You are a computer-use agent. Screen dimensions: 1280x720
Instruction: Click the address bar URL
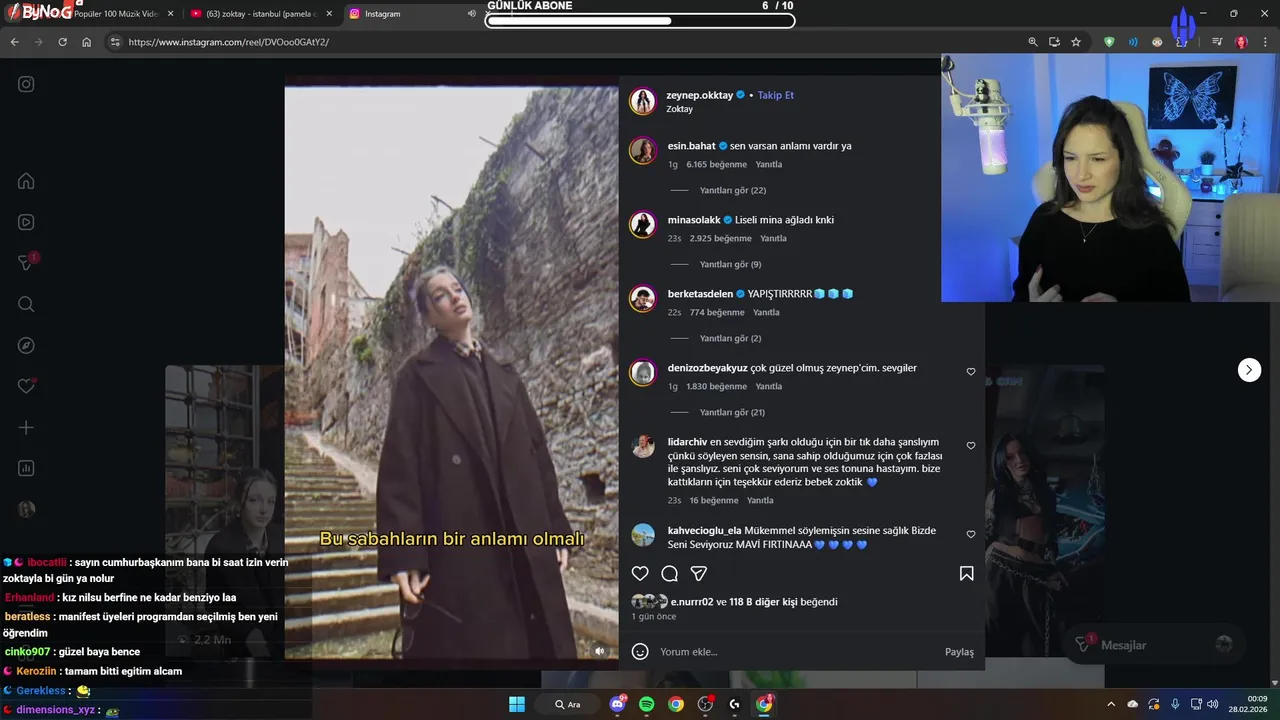click(x=228, y=42)
